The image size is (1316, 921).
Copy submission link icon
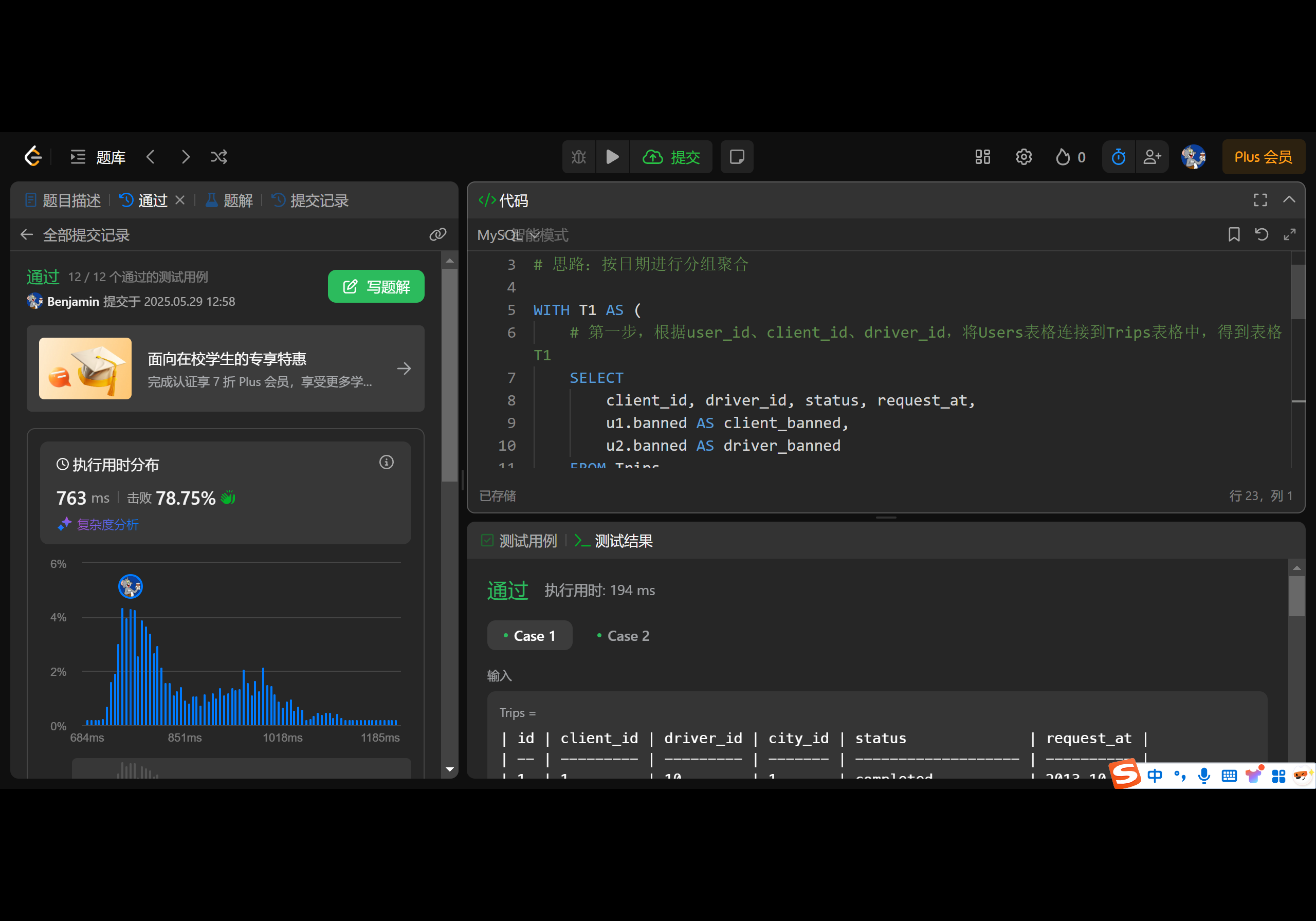438,234
